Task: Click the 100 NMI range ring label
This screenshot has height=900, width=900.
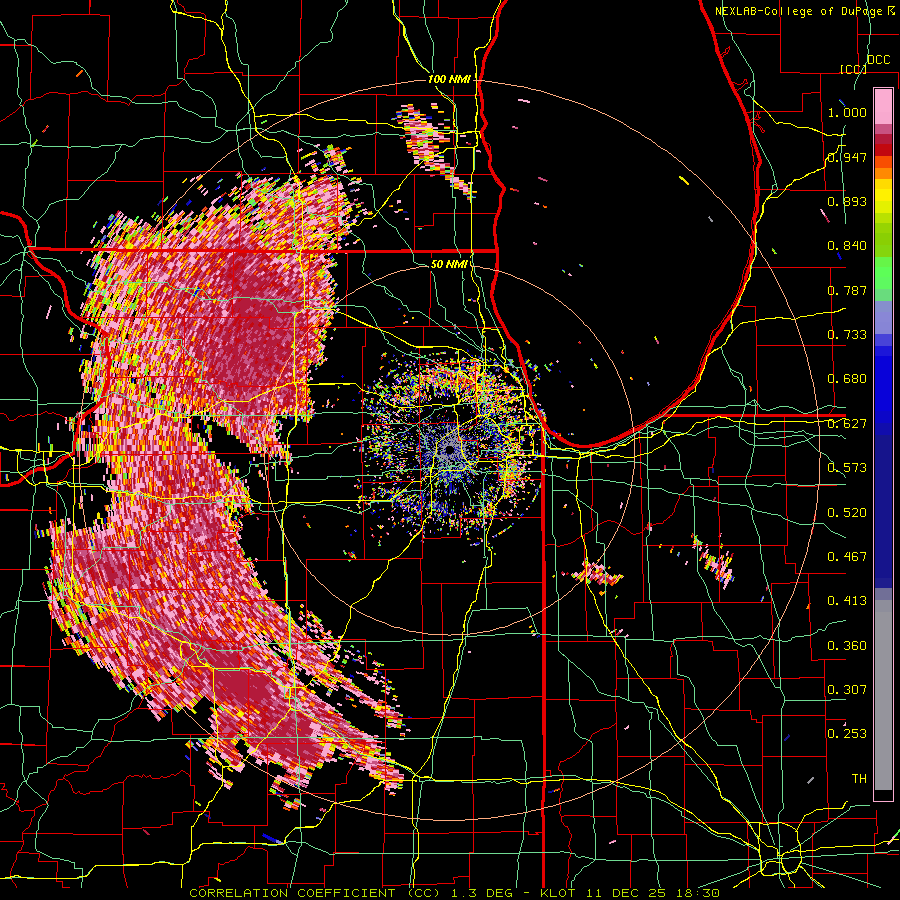Action: click(x=449, y=79)
